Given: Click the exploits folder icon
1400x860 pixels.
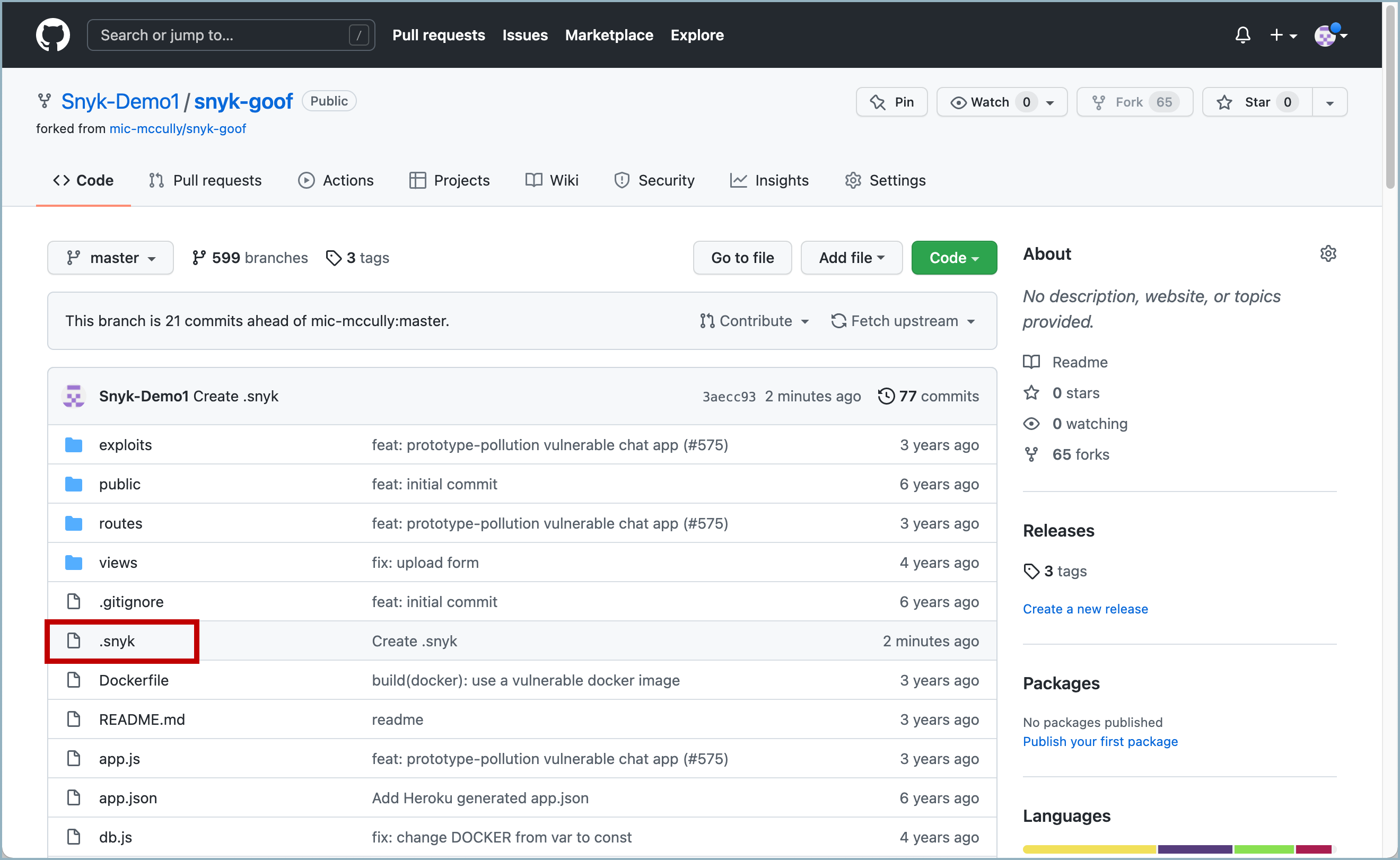Looking at the screenshot, I should click(73, 445).
